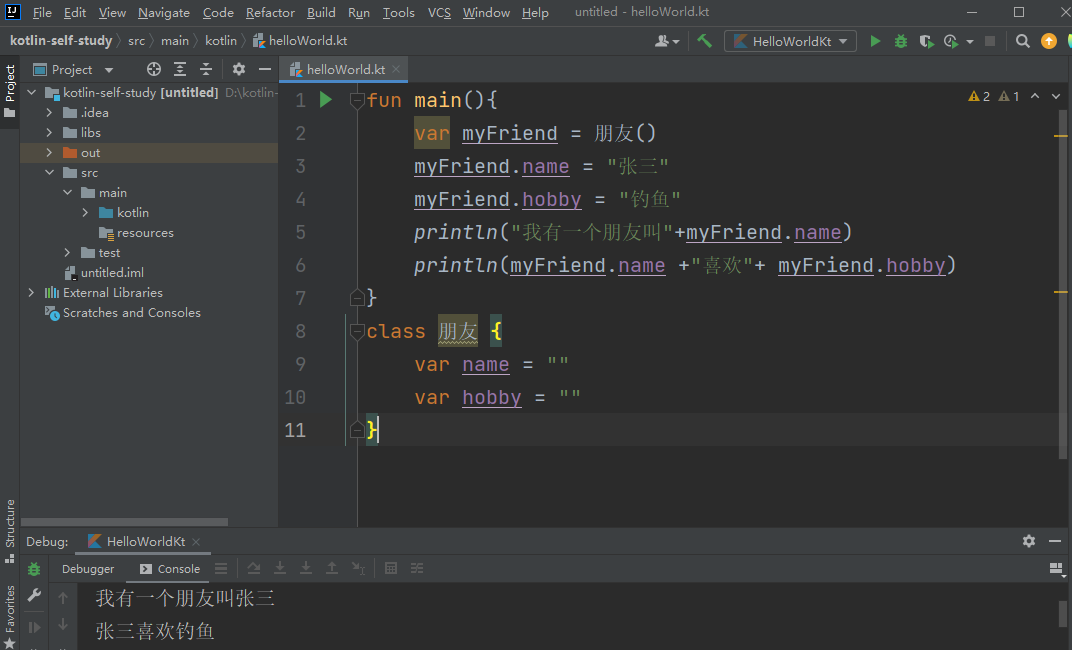Image resolution: width=1072 pixels, height=650 pixels.
Task: Open Search Everywhere magnifier icon
Action: (x=1022, y=41)
